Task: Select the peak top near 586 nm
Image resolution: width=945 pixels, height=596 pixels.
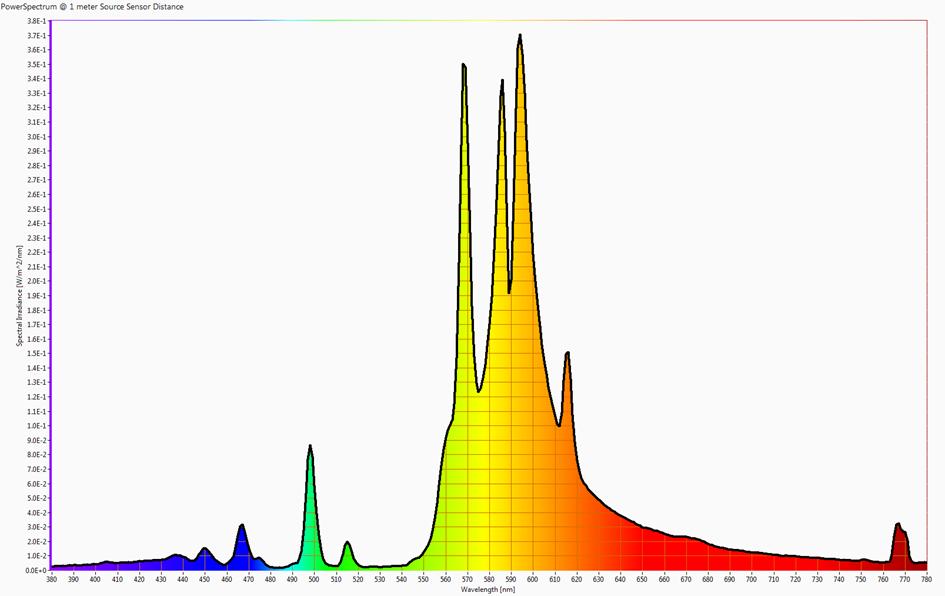Action: [502, 82]
